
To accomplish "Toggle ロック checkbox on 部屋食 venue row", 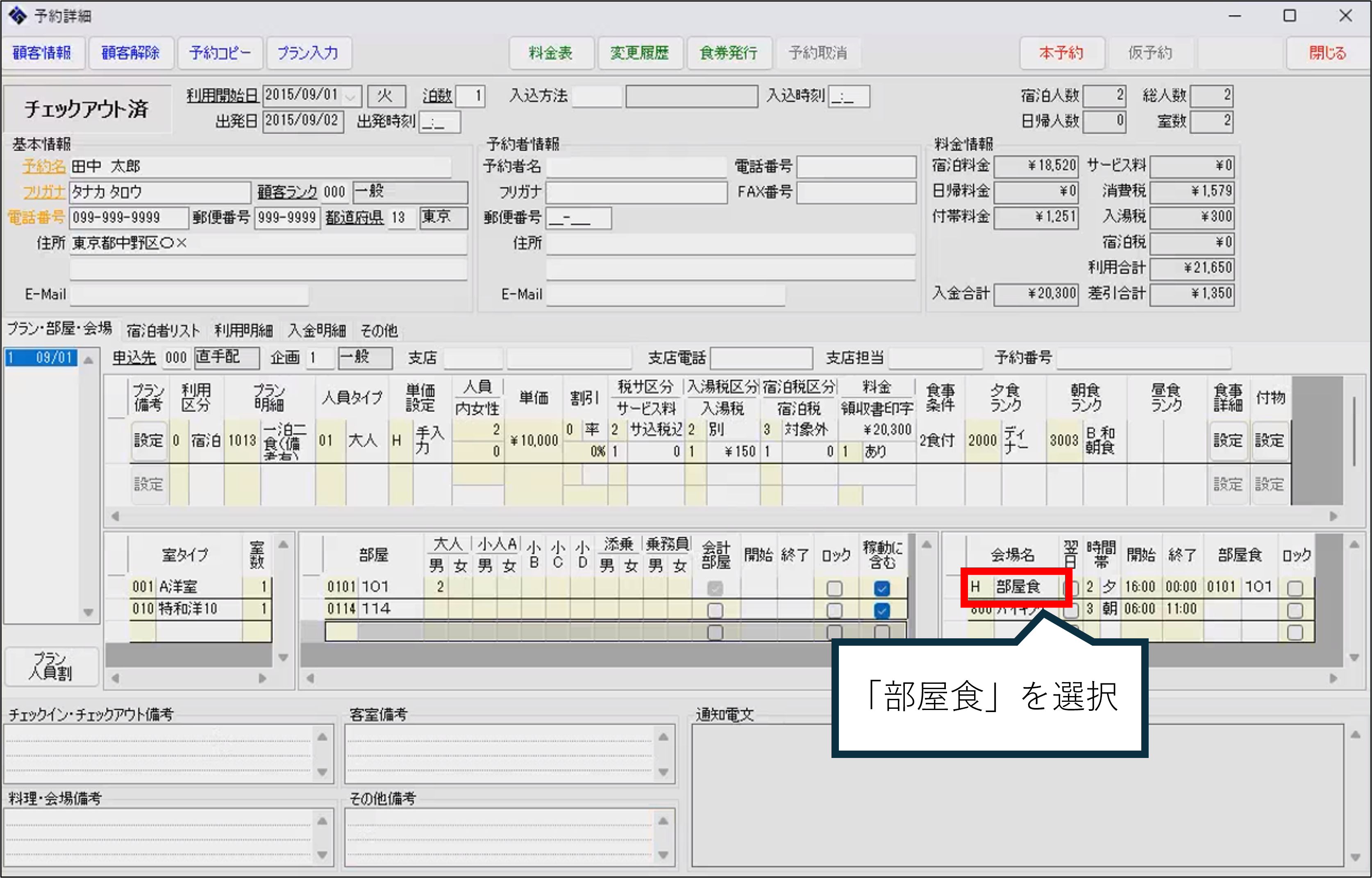I will pos(1295,588).
